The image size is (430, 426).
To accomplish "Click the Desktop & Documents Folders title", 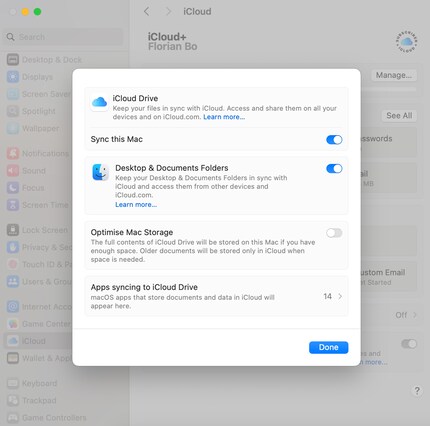I will coord(172,168).
